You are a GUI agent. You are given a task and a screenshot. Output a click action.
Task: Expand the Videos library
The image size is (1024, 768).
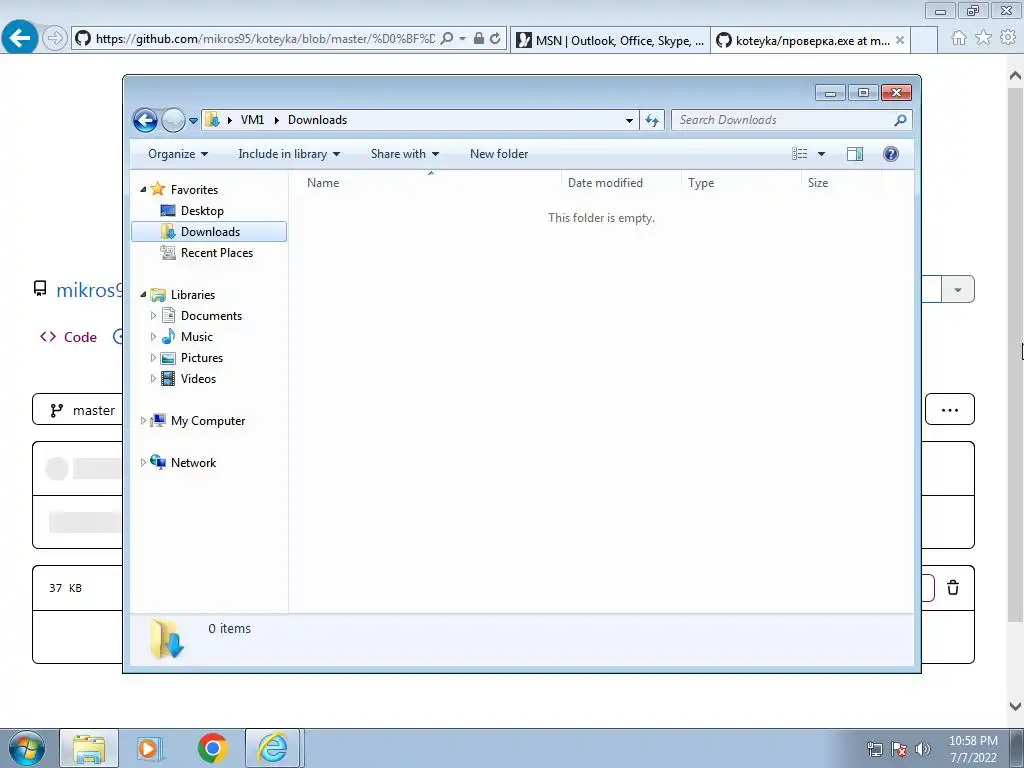(x=153, y=379)
